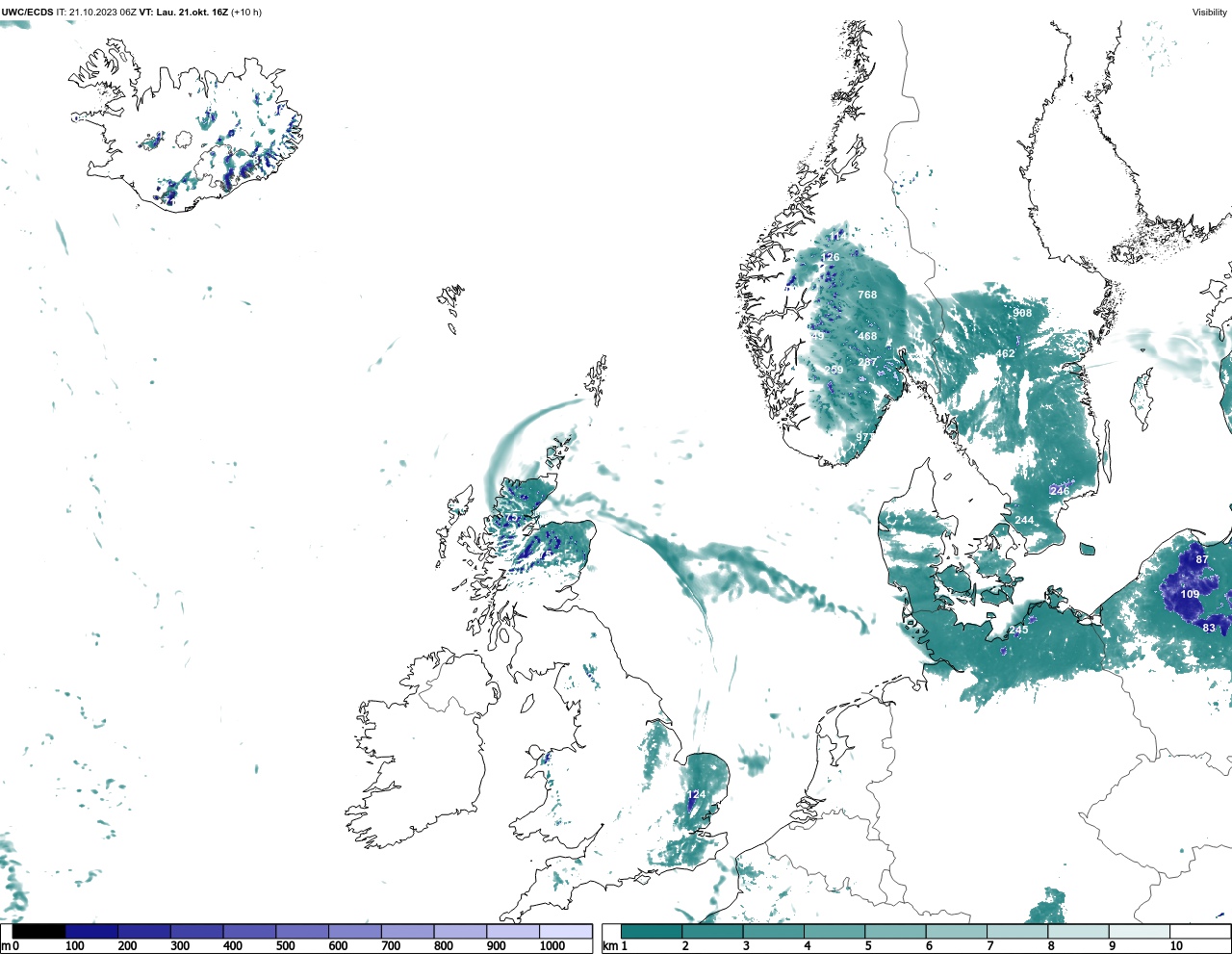The width and height of the screenshot is (1232, 954).
Task: Click the '908' visibility value over Sweden
Action: click(1022, 313)
